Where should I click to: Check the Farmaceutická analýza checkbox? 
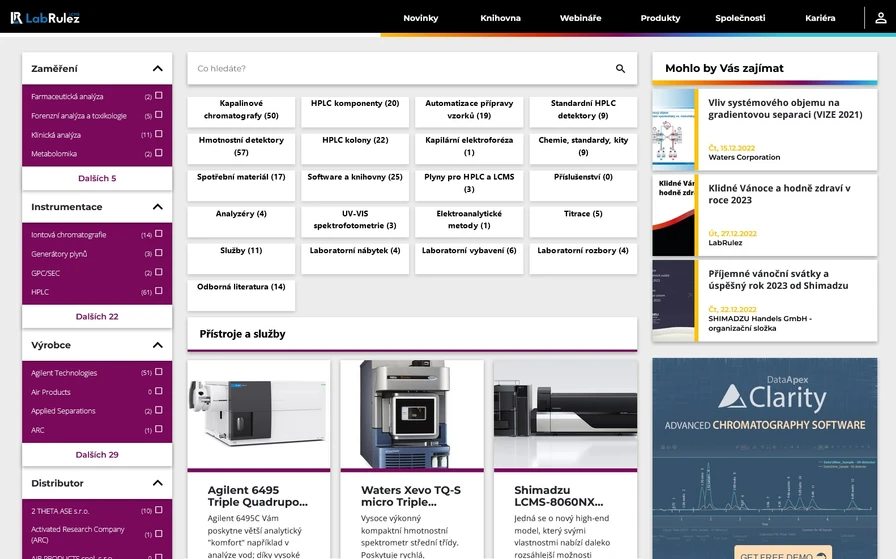(159, 96)
